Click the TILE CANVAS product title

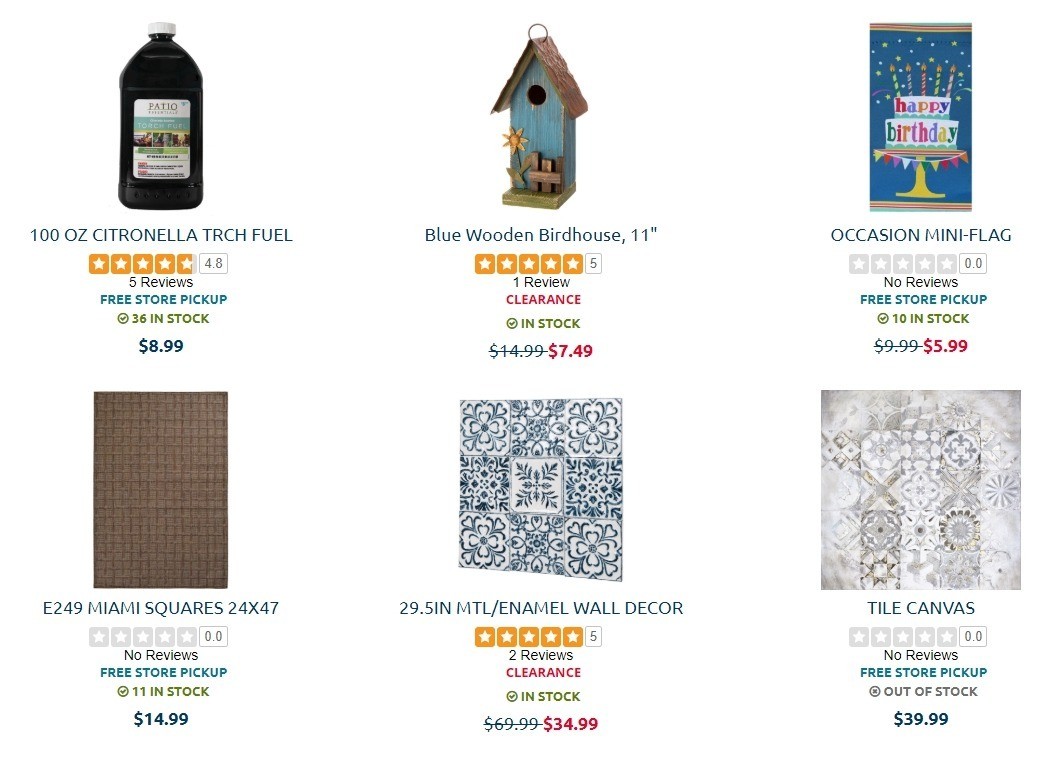(x=920, y=608)
